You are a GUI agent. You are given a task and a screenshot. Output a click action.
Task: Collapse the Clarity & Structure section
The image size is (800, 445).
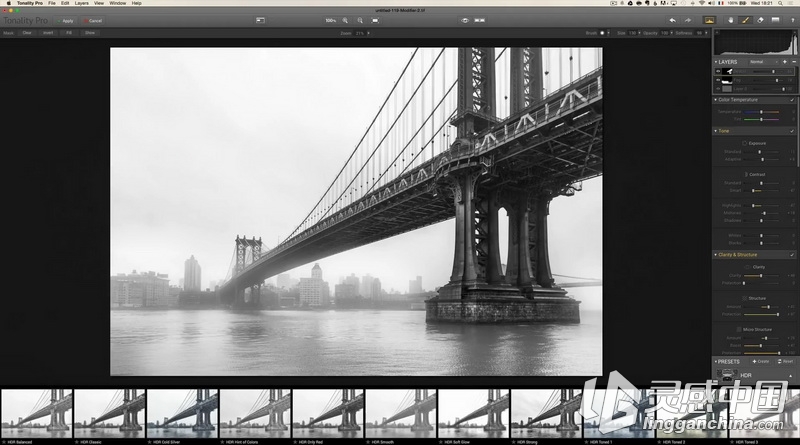click(x=716, y=255)
